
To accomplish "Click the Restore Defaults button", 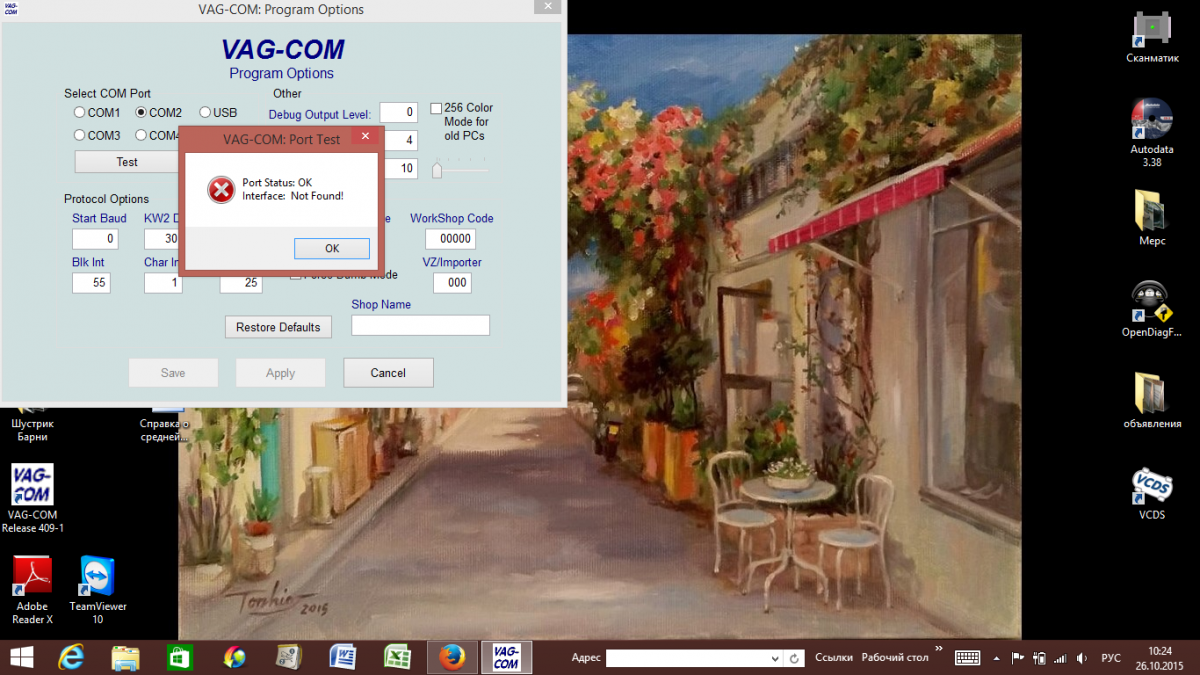I will 278,327.
